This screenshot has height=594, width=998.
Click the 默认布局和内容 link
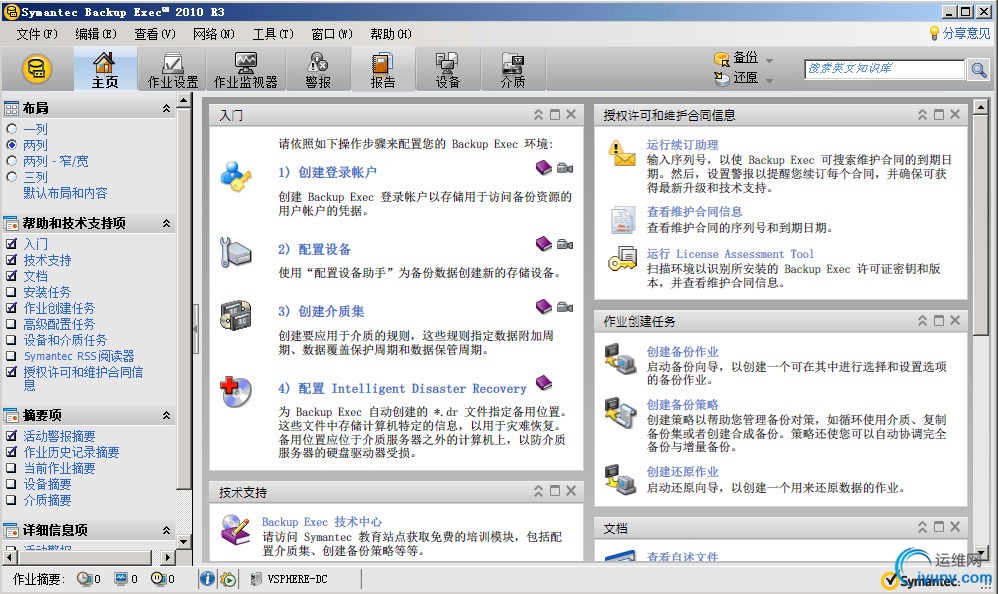tap(66, 193)
